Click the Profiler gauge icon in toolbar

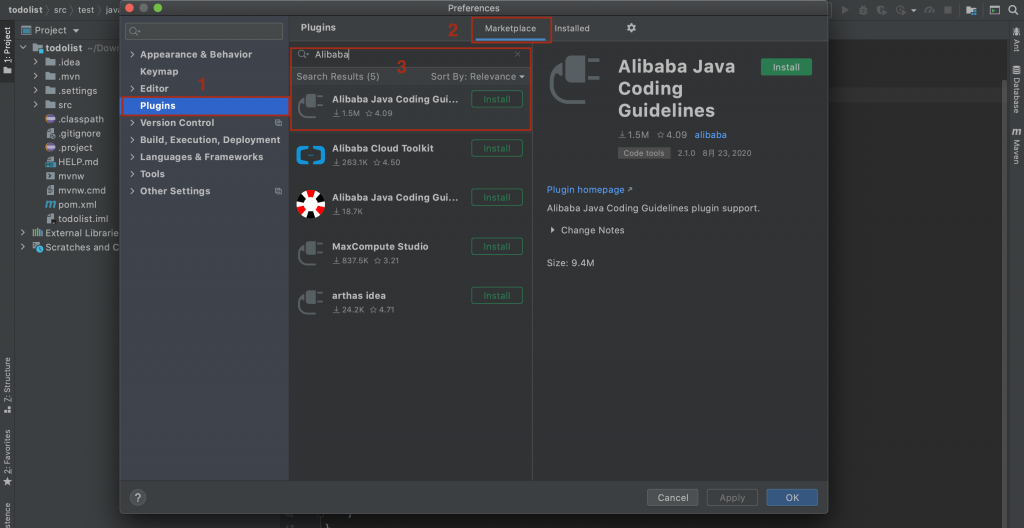pyautogui.click(x=931, y=10)
